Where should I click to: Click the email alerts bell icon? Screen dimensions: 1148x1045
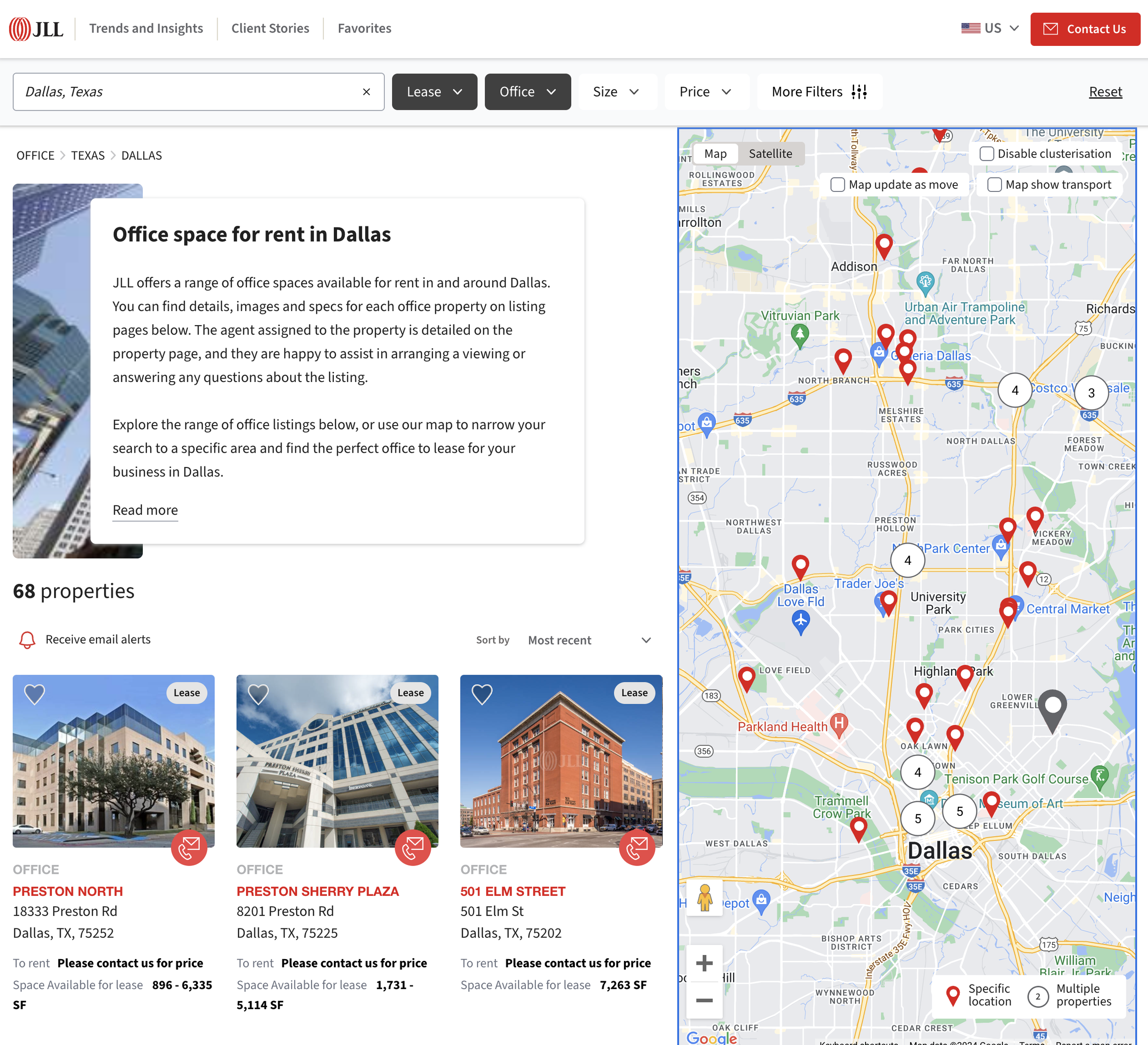27,640
